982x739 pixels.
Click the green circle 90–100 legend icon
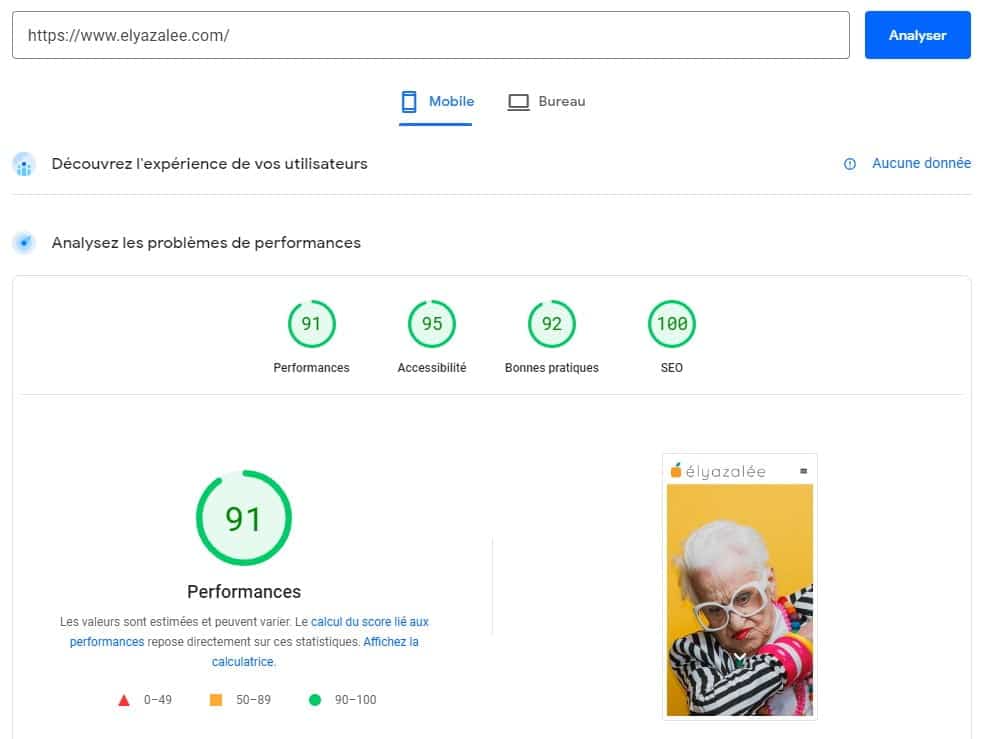[315, 700]
